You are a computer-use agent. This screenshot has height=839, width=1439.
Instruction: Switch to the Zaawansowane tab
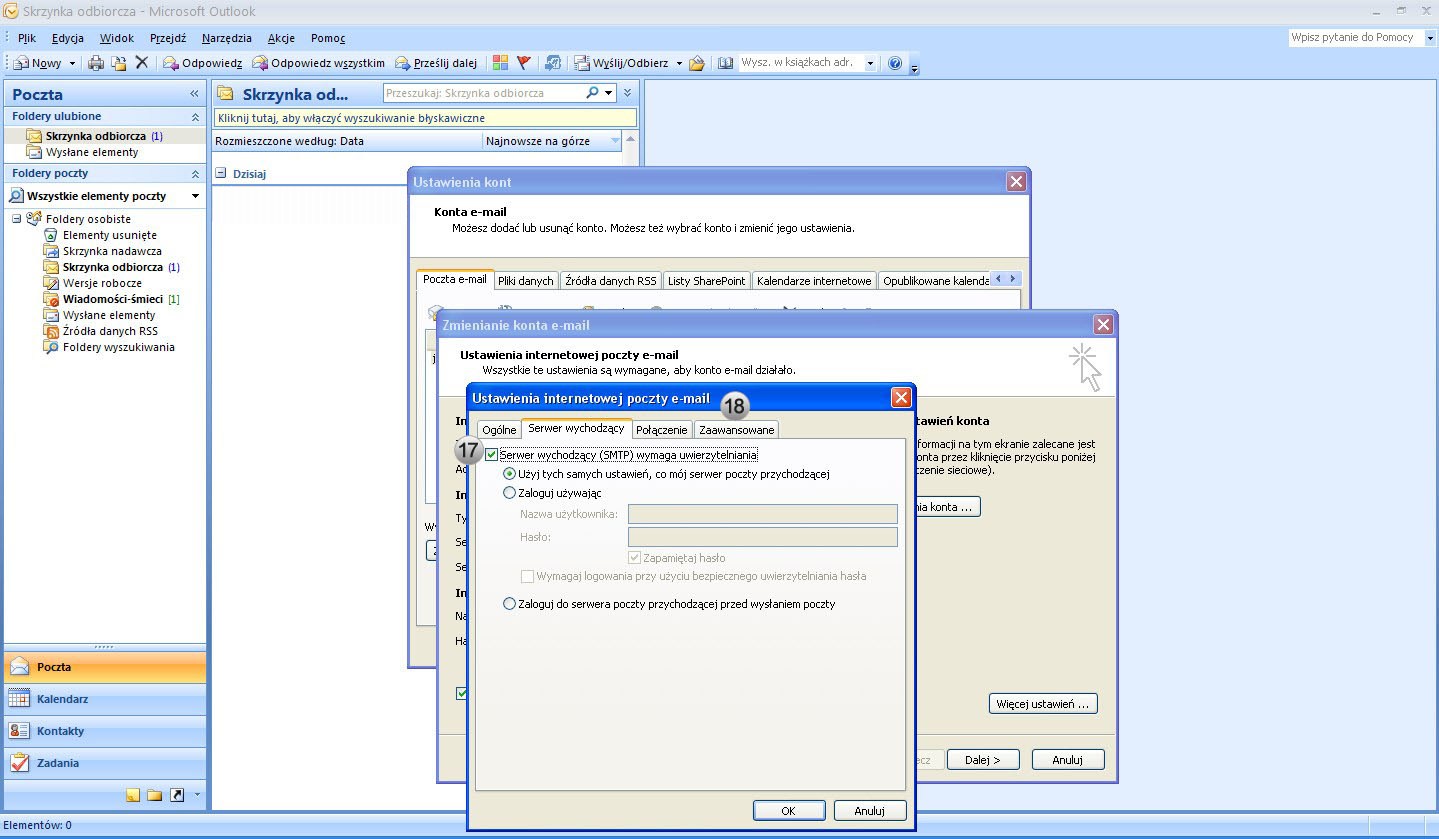pos(737,430)
